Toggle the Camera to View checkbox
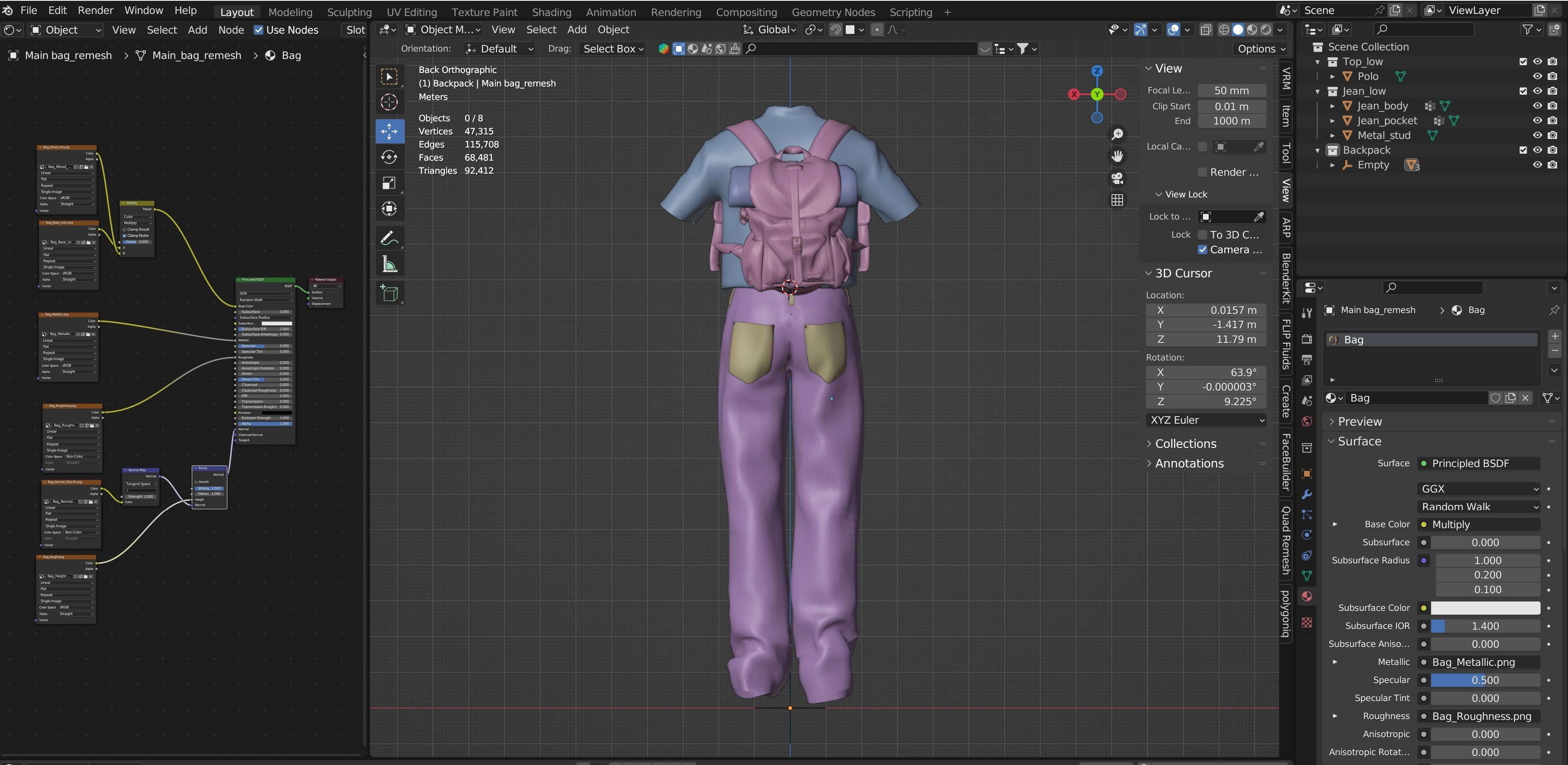This screenshot has height=765, width=1568. (1203, 250)
